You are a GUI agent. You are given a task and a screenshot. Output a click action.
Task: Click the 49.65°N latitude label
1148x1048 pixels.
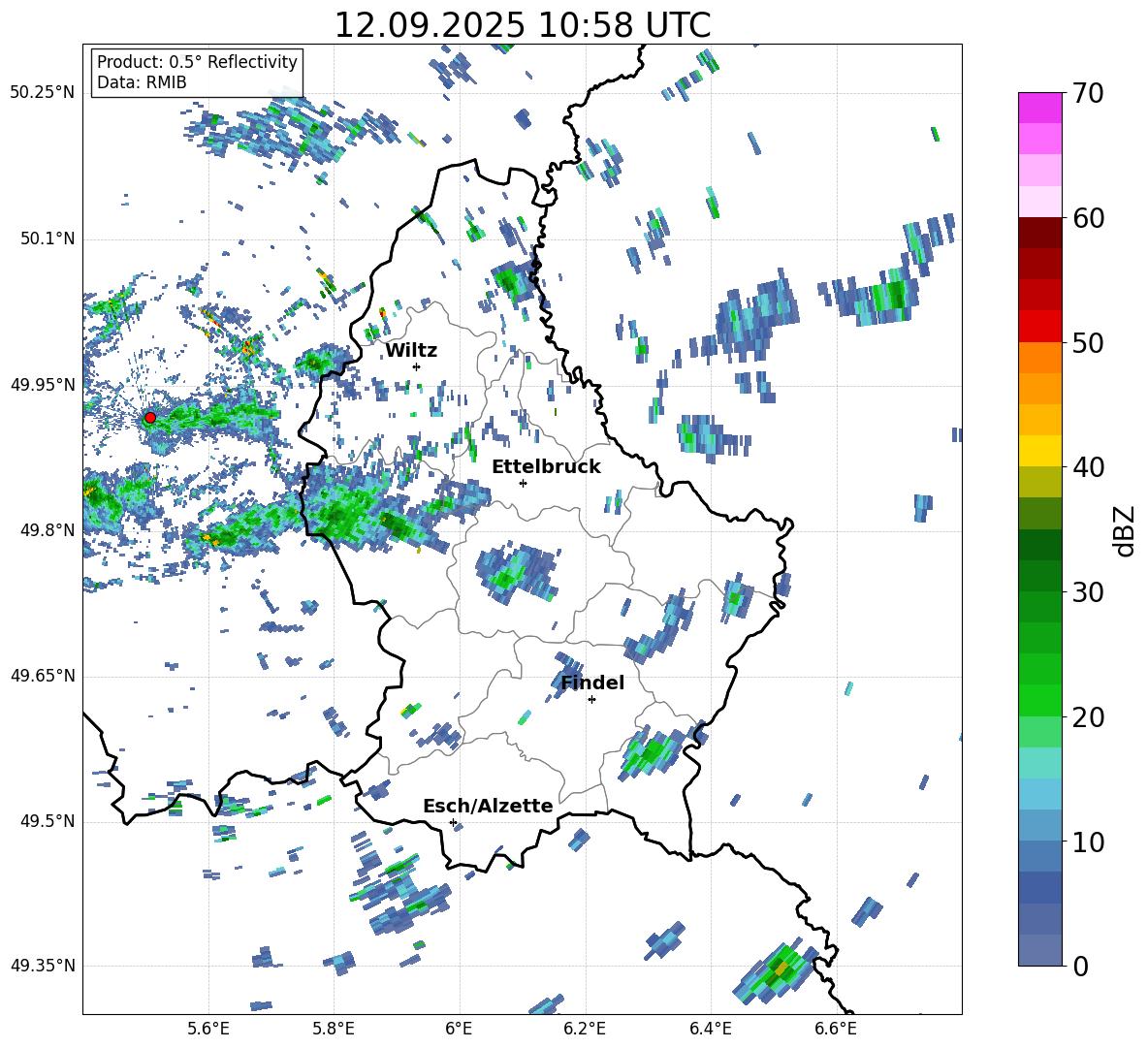click(43, 676)
